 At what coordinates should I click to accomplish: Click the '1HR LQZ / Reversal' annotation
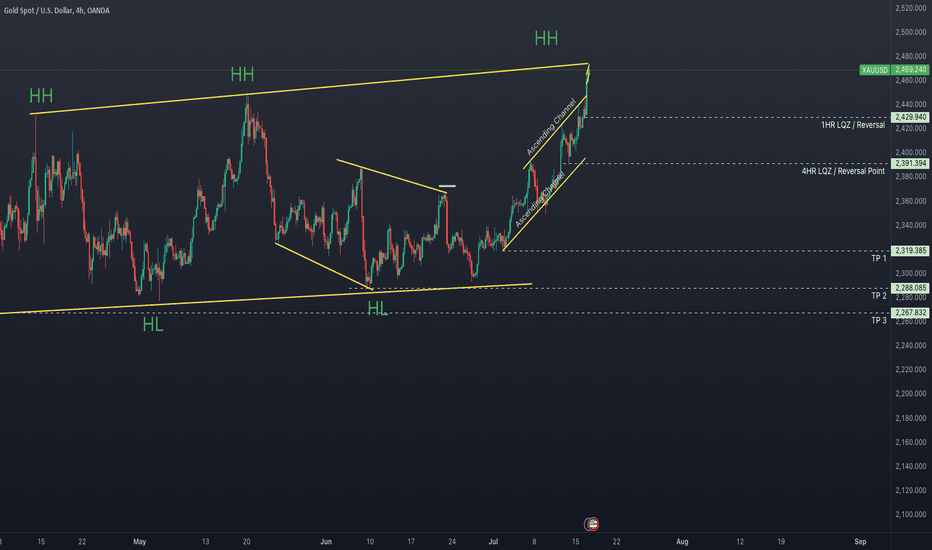853,125
